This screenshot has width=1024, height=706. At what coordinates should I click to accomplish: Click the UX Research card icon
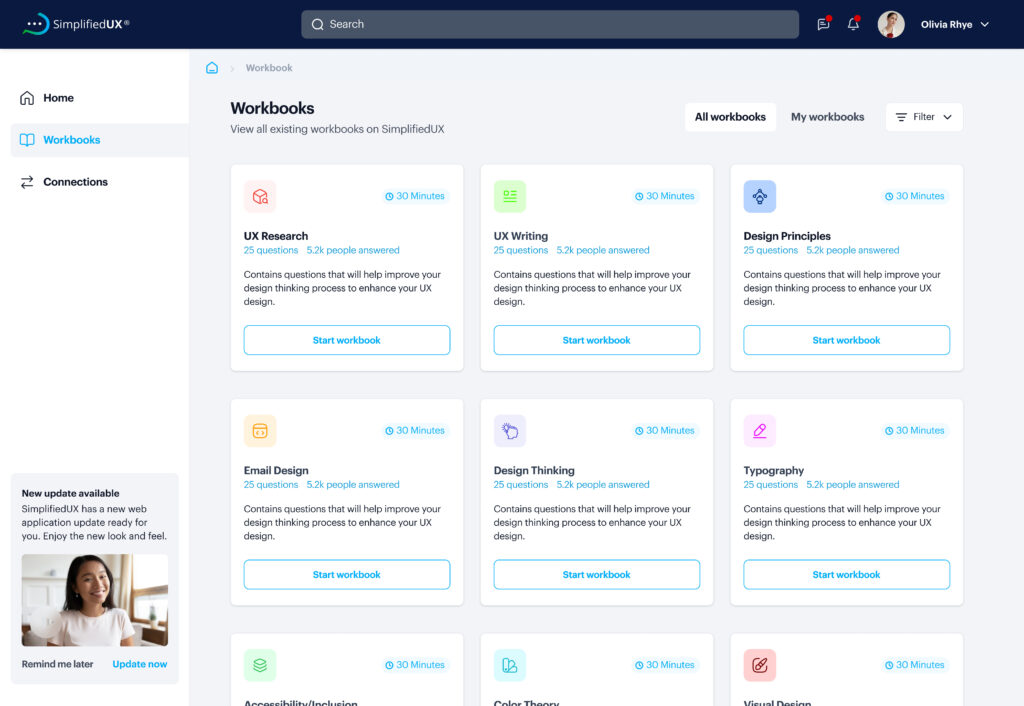click(x=260, y=196)
